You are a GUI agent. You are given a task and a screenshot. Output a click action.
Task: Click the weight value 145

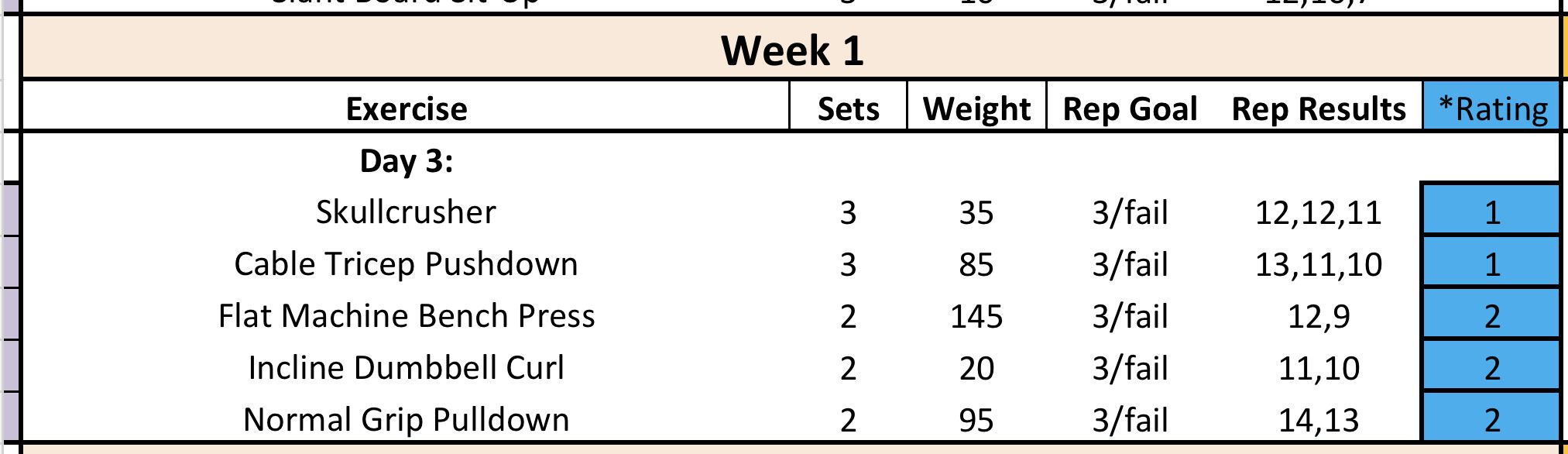click(976, 316)
